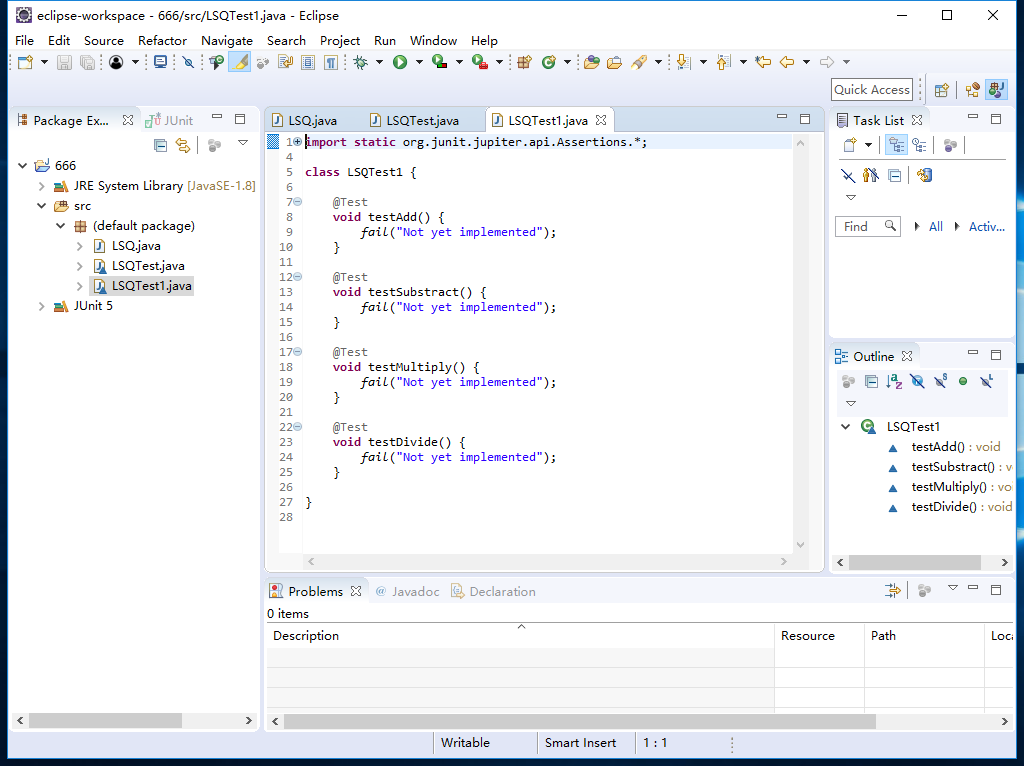Collapse LSQTest1 class in Outline

(846, 426)
